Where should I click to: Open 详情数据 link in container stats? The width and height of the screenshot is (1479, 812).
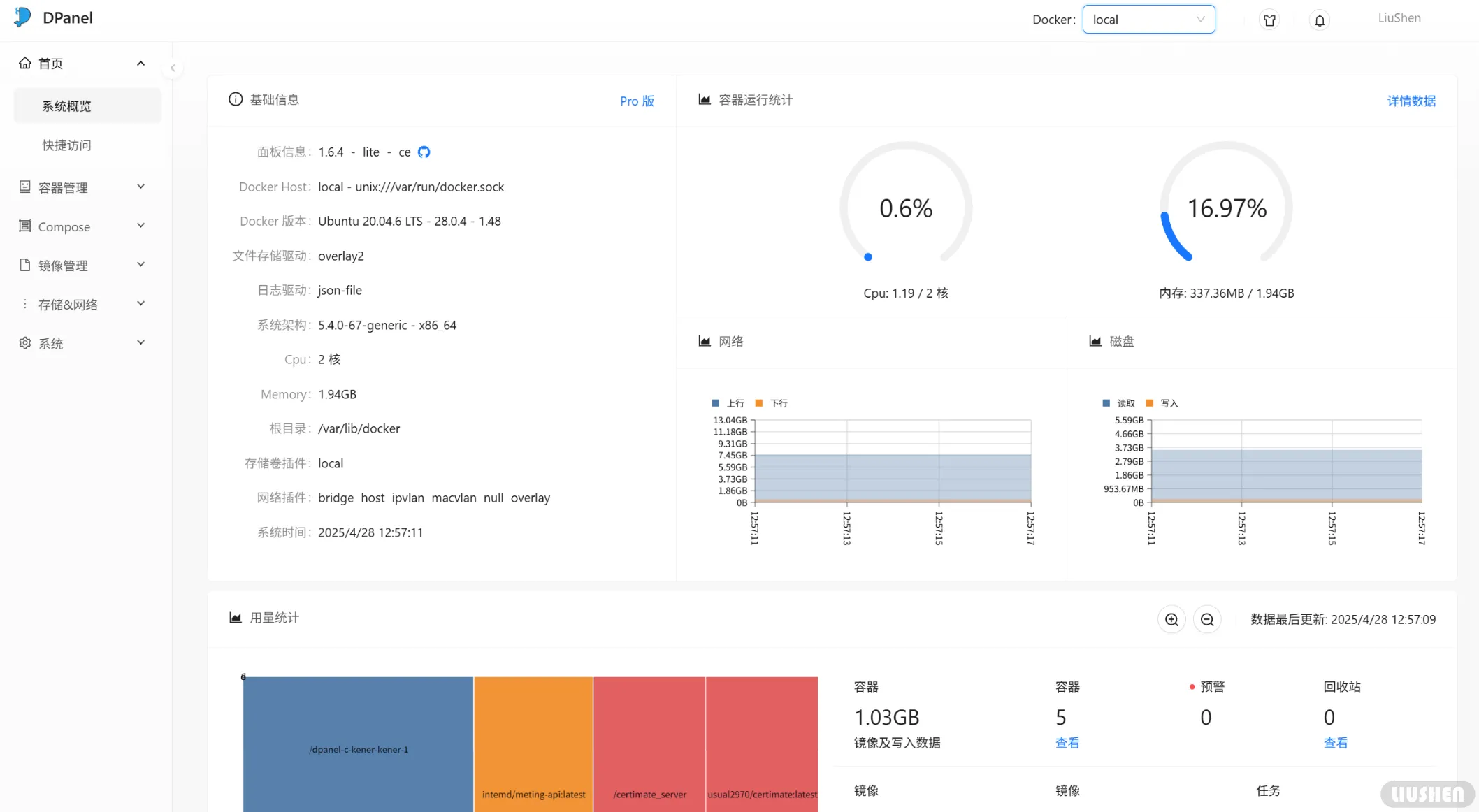(1411, 101)
